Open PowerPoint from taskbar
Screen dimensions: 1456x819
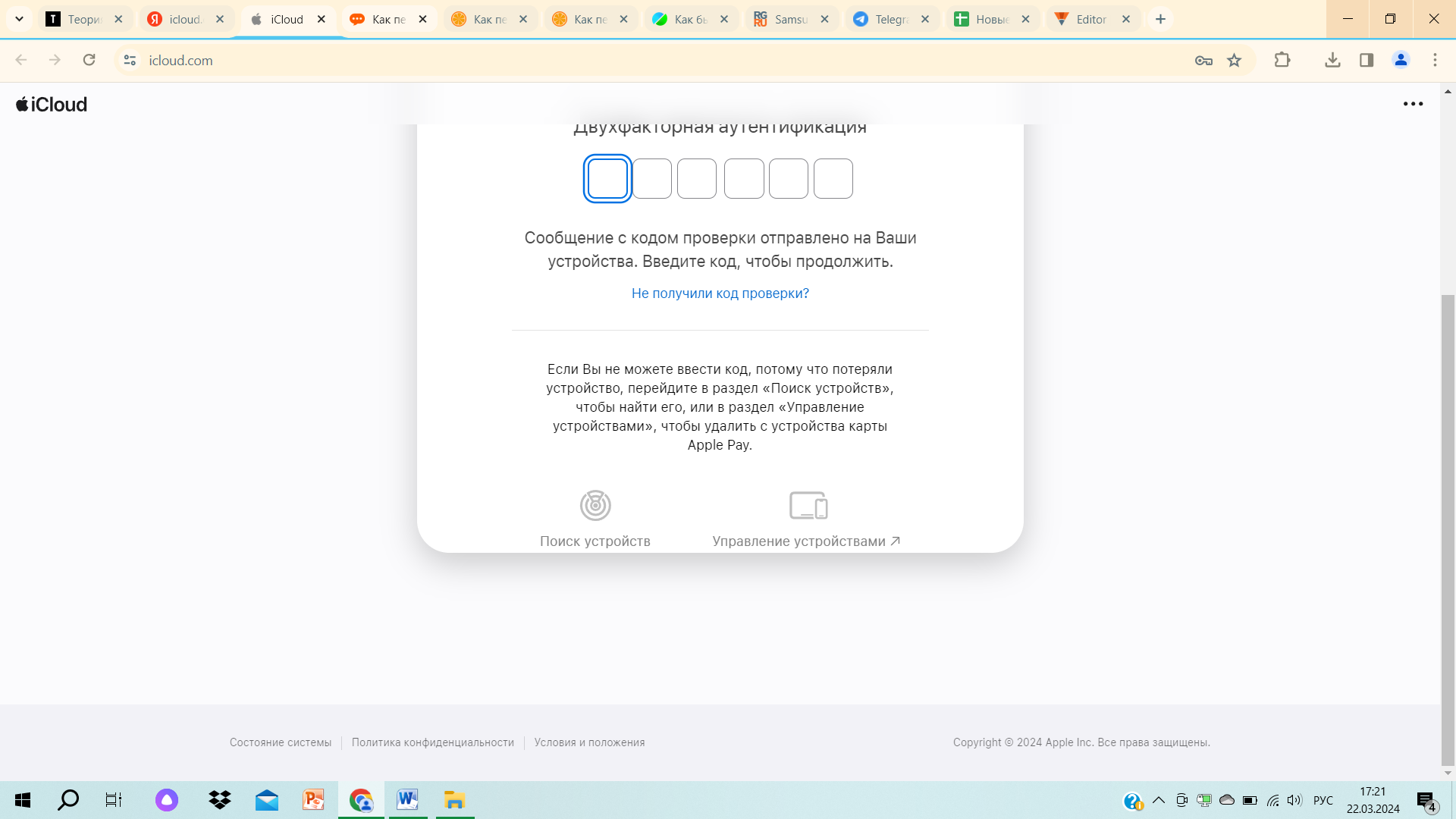coord(313,800)
